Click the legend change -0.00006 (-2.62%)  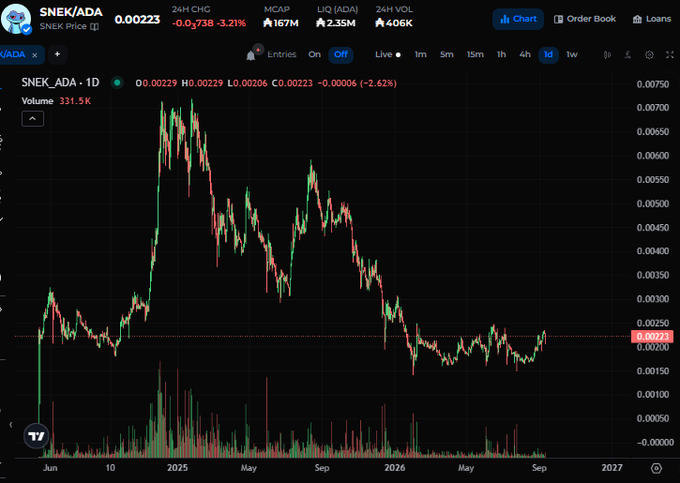click(x=357, y=83)
